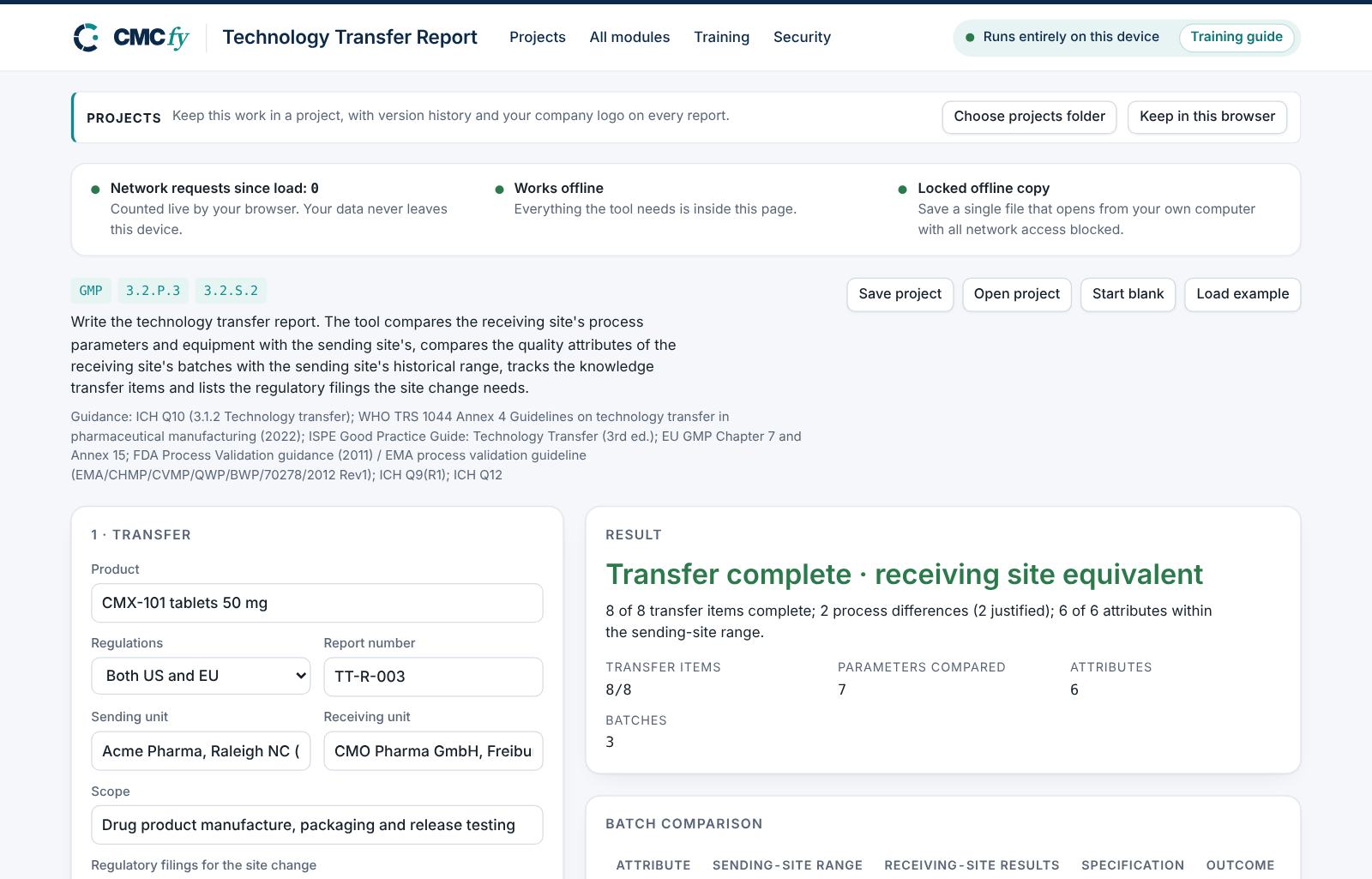Screen dimensions: 1372x879
Task: Click the 'Works offline' heading
Action: [x=558, y=188]
